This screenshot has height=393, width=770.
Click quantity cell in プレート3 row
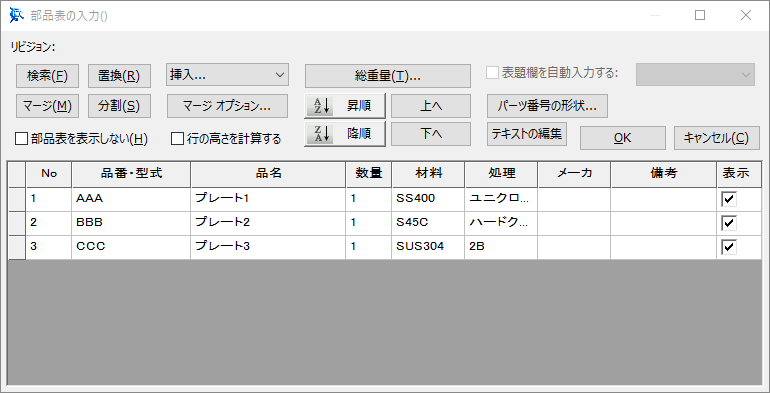click(369, 247)
